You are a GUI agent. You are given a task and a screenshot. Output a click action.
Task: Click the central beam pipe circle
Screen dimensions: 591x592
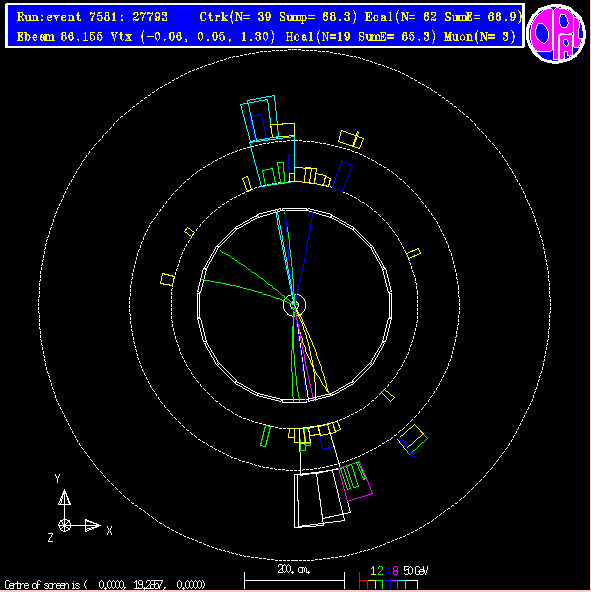coord(294,304)
